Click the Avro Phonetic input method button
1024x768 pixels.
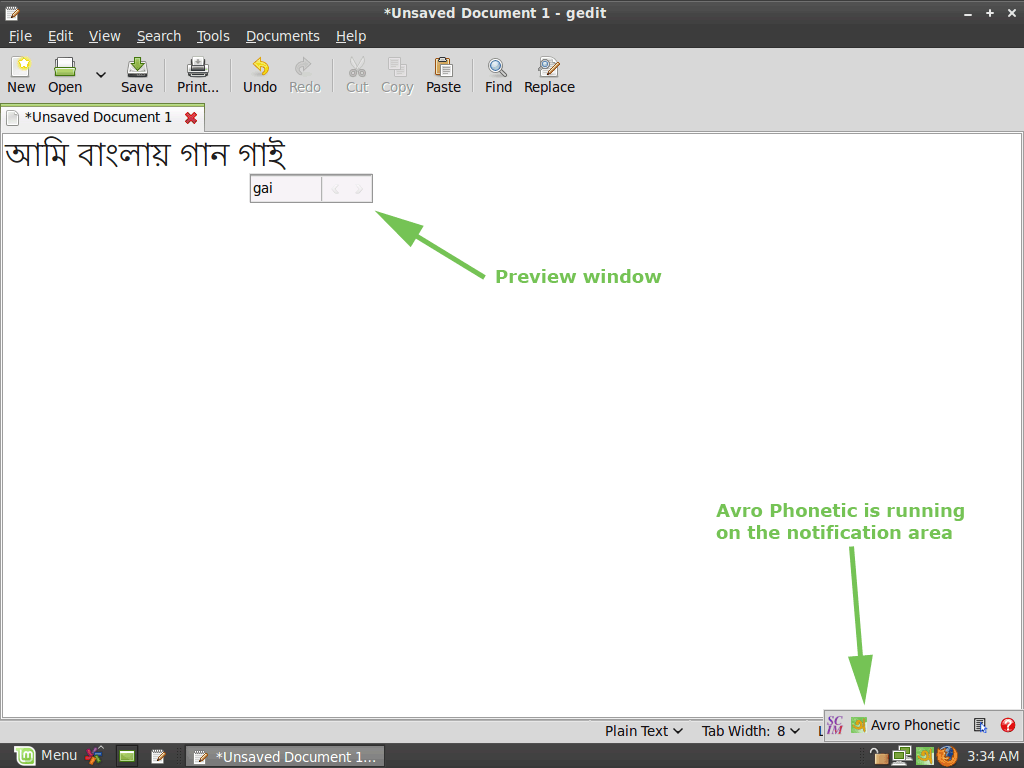[905, 725]
